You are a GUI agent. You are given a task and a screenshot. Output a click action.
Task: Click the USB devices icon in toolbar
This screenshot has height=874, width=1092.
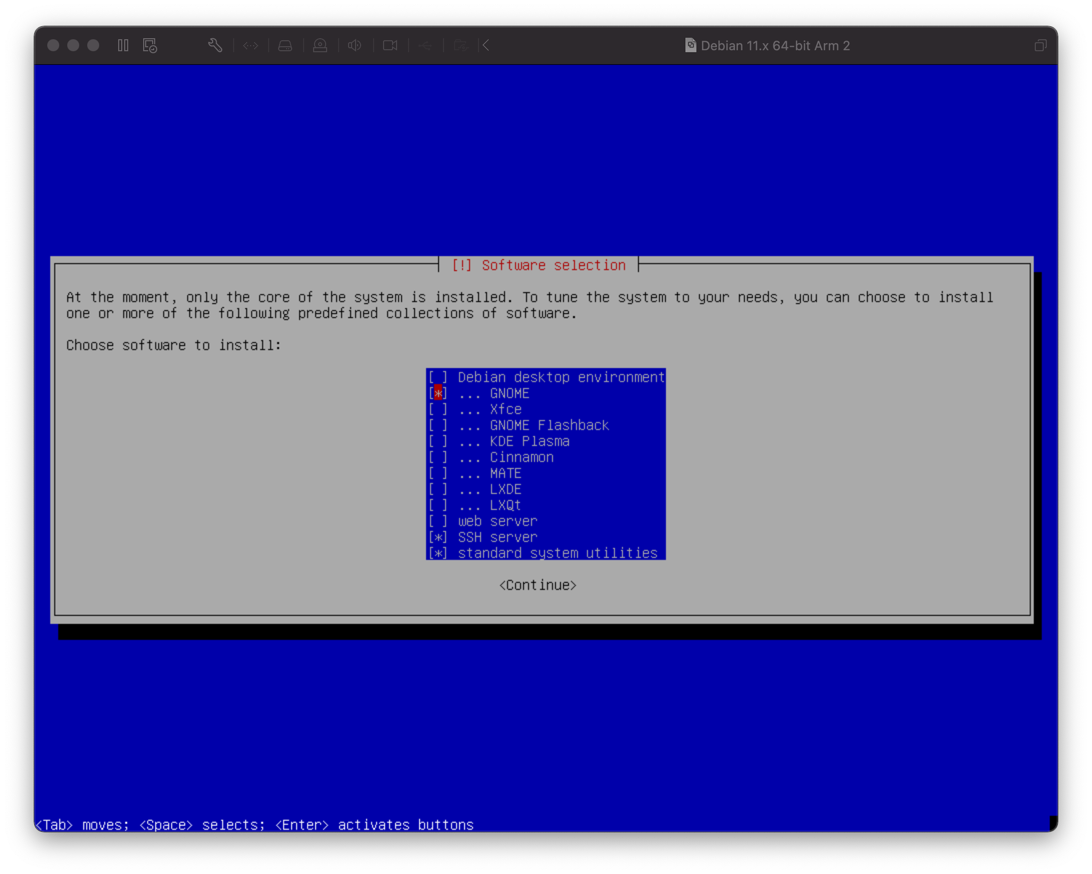tap(425, 45)
